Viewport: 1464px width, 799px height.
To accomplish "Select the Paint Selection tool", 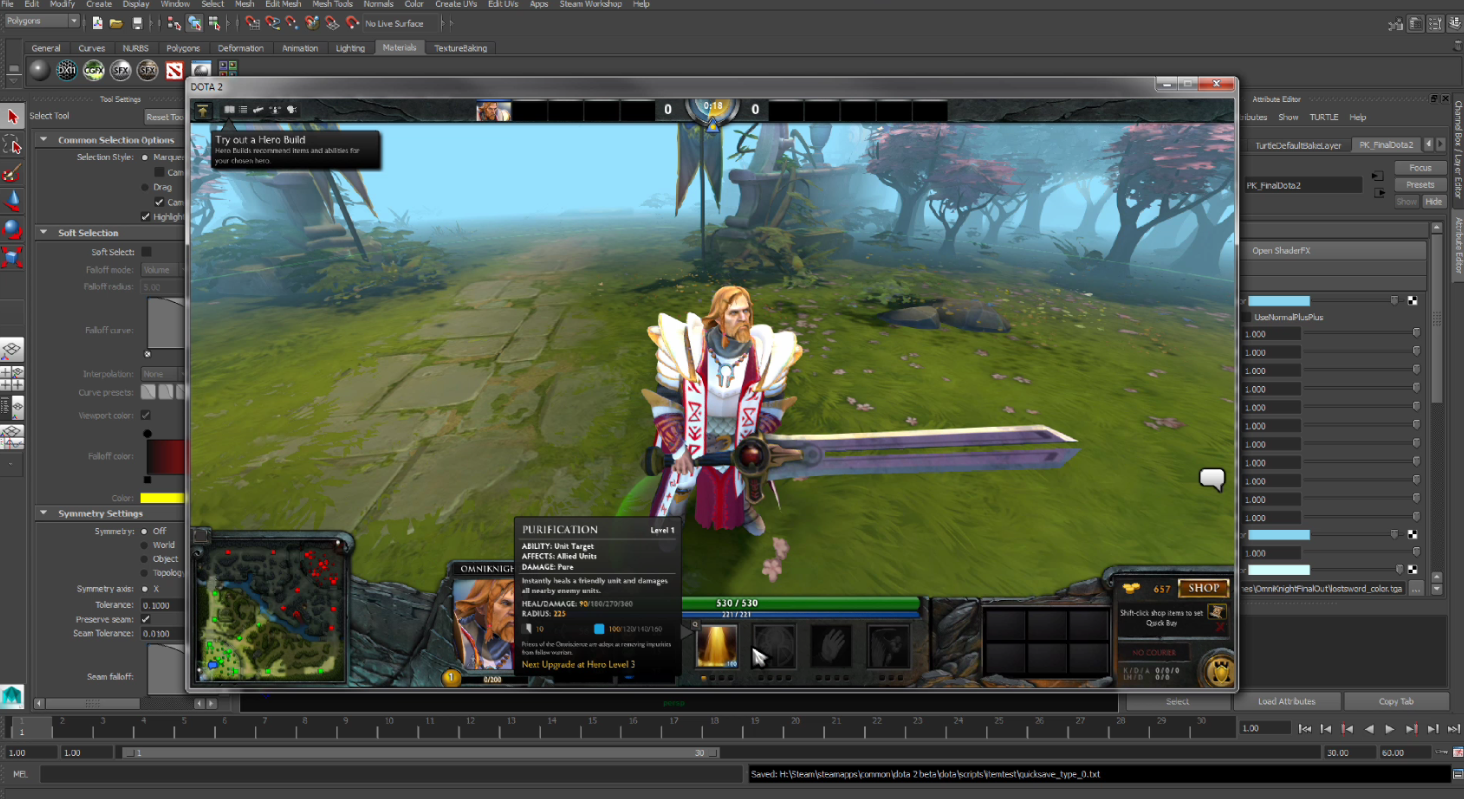I will (x=12, y=174).
